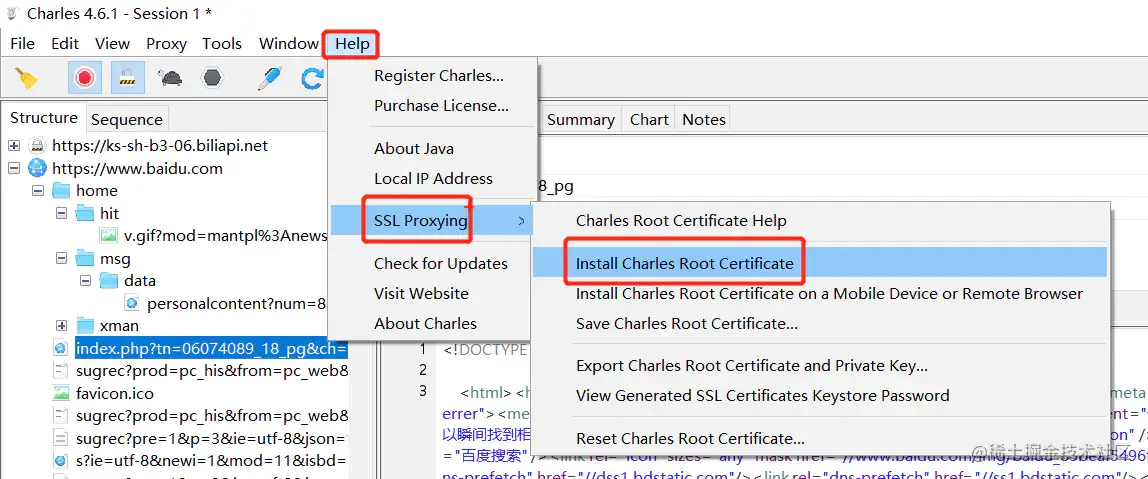
Task: Switch to the Sequence tab
Action: [127, 119]
